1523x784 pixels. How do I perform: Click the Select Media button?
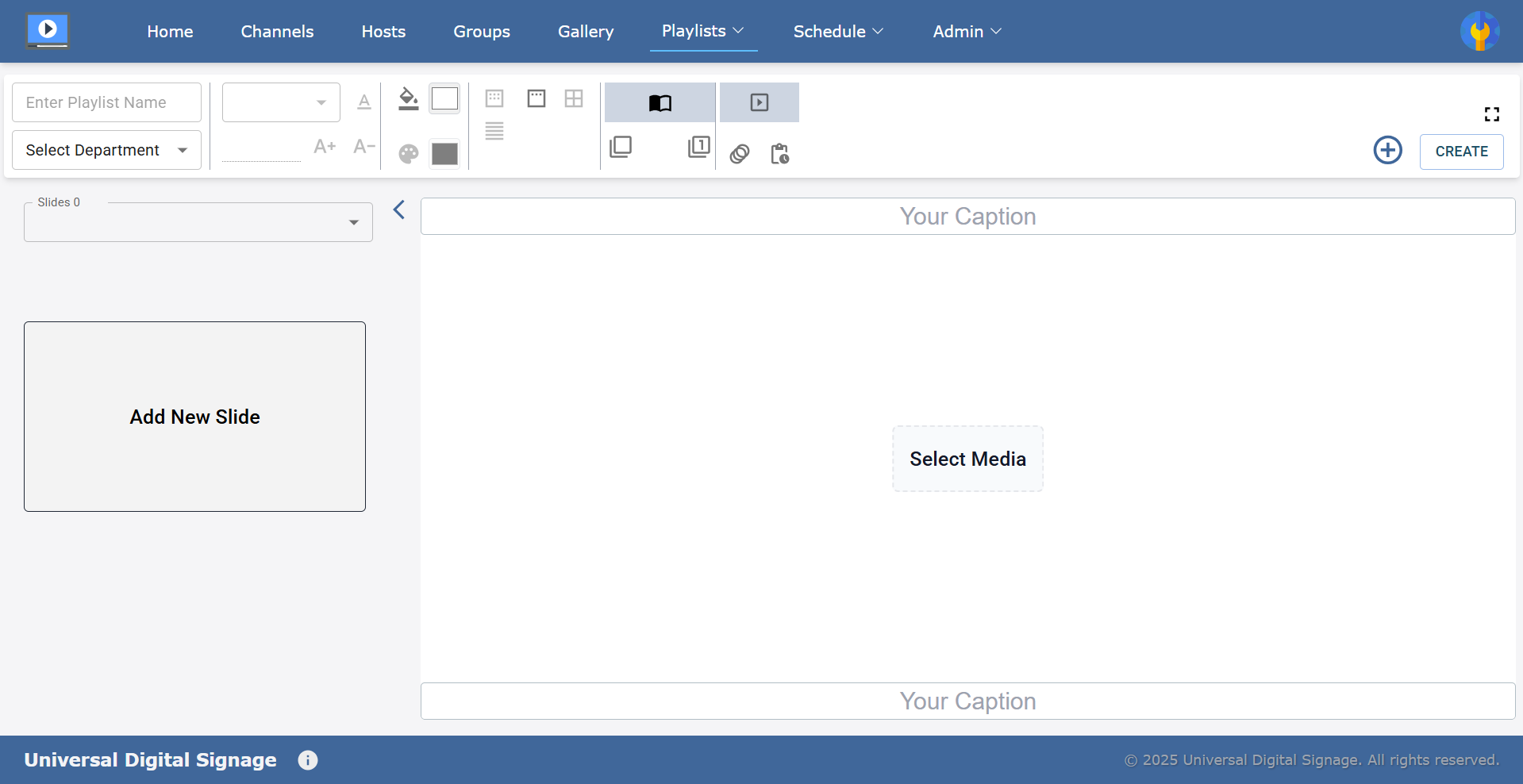point(967,459)
